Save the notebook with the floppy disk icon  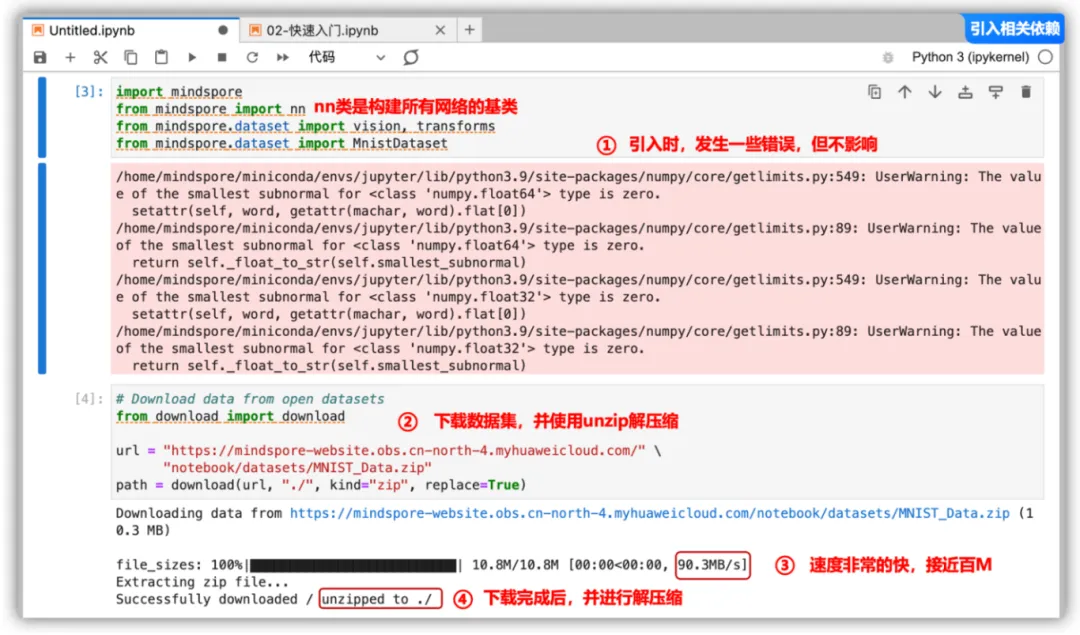(40, 57)
